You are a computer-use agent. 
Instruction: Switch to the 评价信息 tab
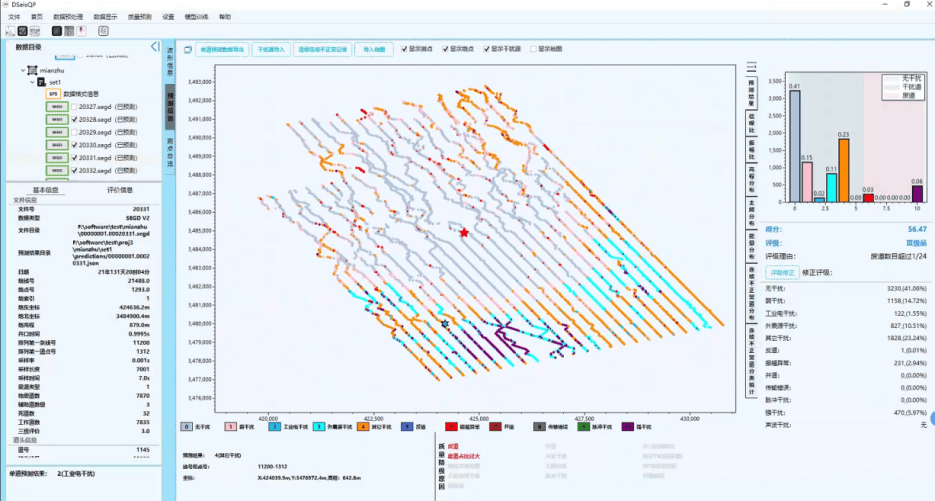pyautogui.click(x=120, y=189)
